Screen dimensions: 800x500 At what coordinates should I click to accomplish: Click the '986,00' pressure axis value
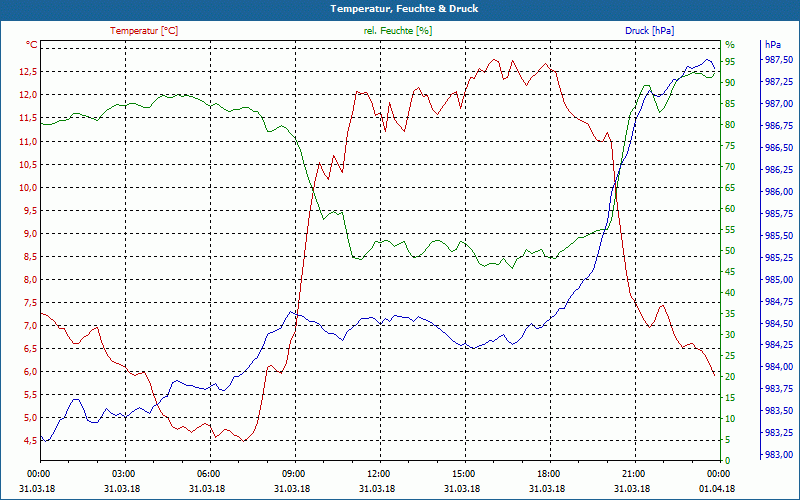[779, 191]
